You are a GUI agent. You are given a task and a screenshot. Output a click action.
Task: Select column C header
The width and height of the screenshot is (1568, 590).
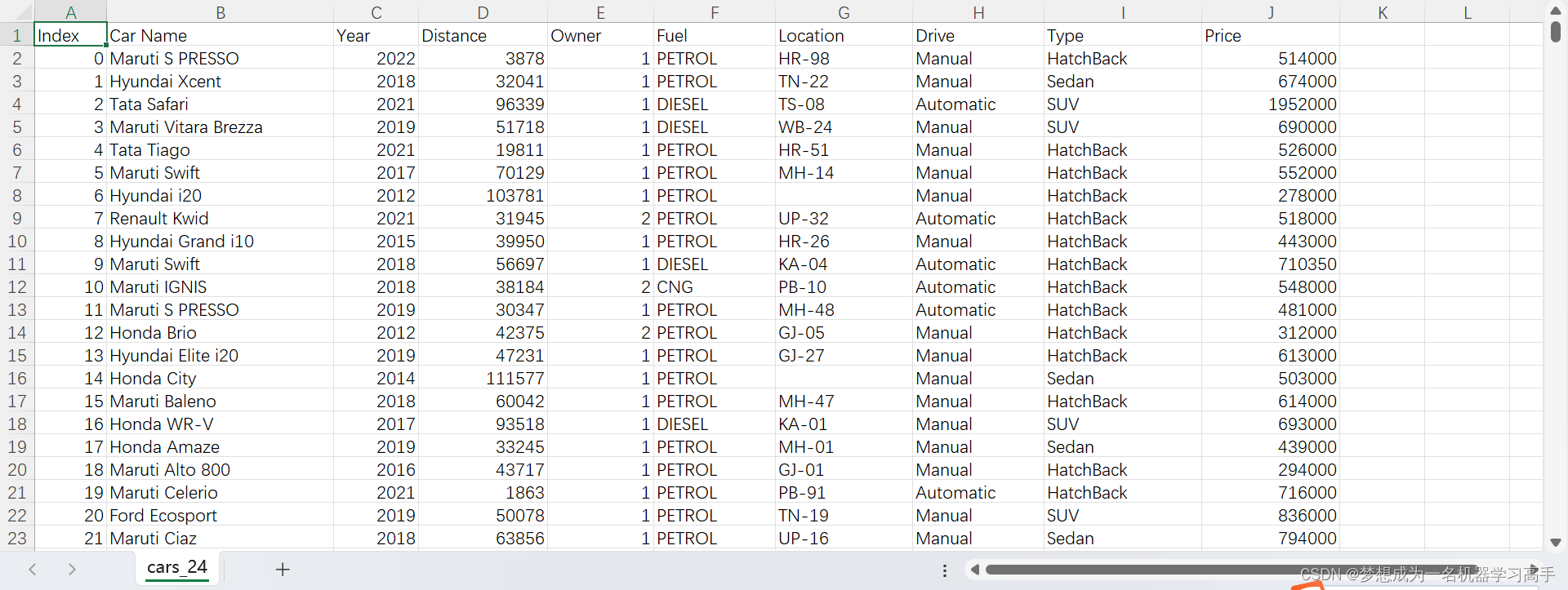tap(376, 12)
